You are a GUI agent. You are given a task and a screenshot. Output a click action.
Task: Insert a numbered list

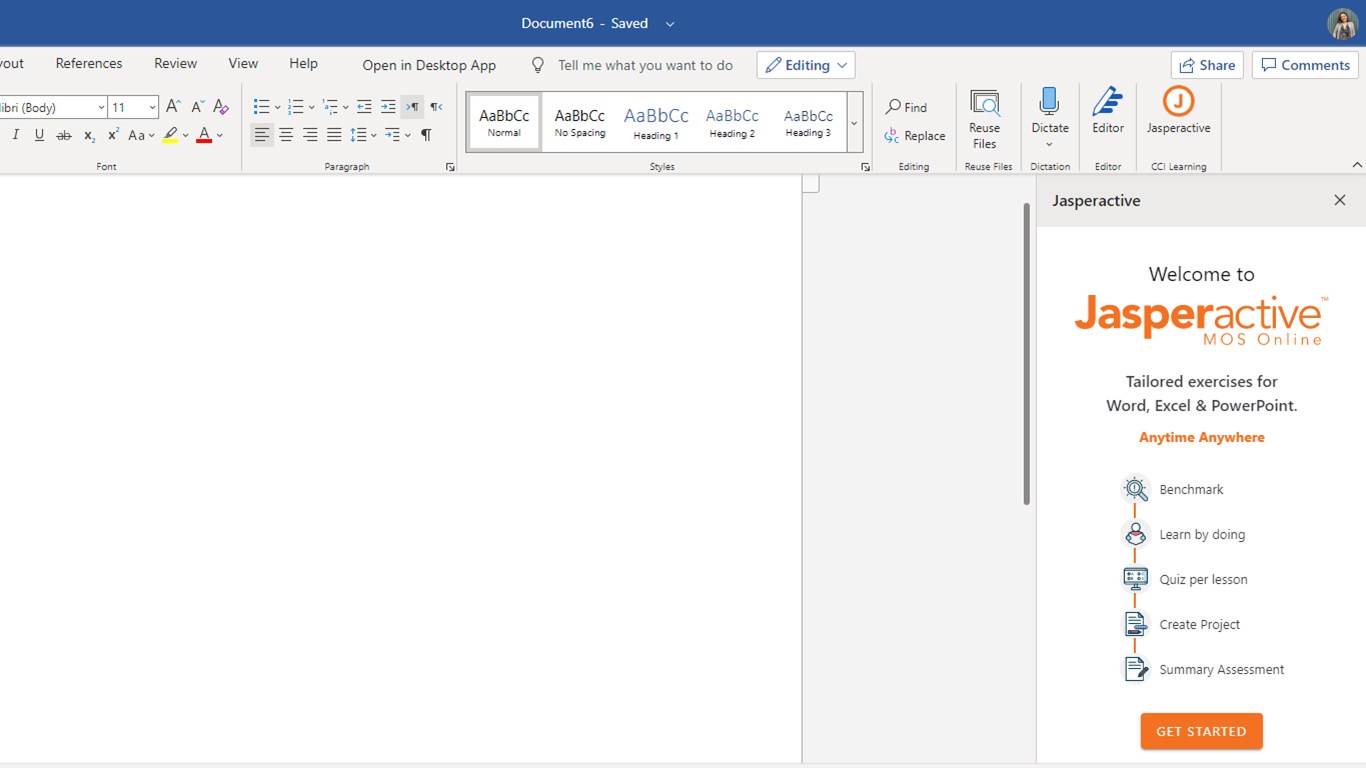pyautogui.click(x=295, y=107)
